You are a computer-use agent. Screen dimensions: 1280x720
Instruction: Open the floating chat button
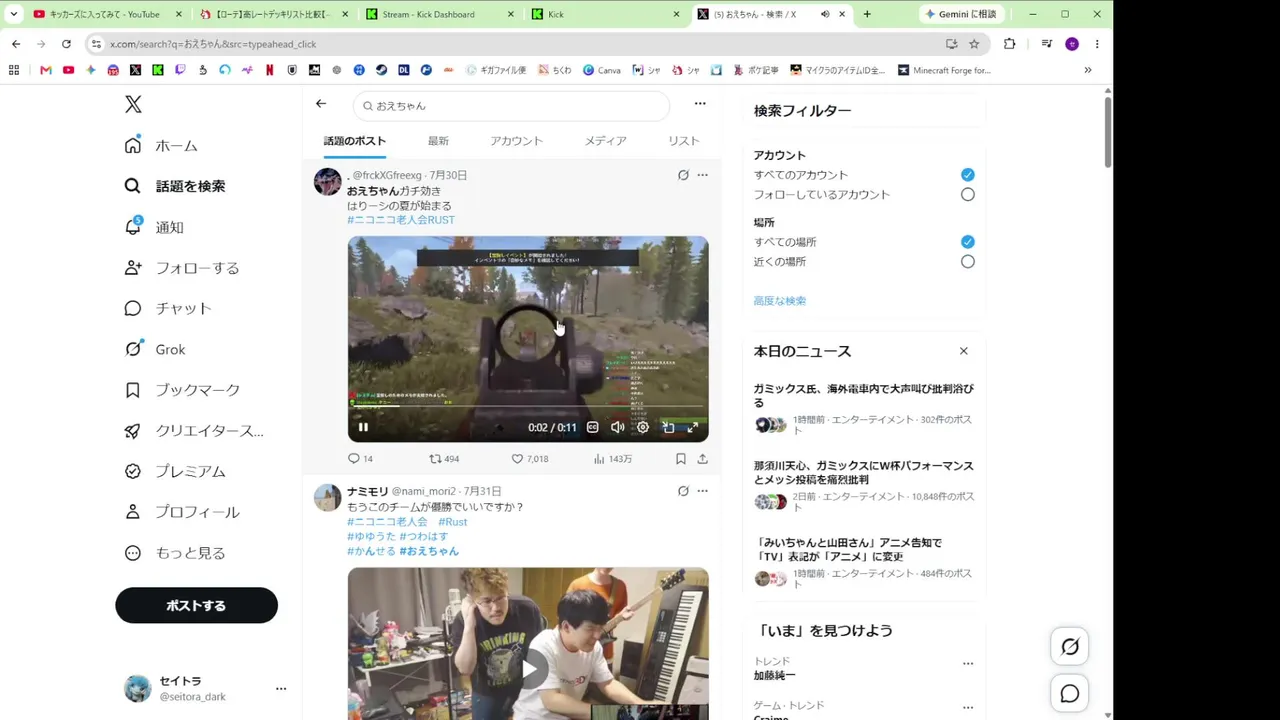(1069, 693)
